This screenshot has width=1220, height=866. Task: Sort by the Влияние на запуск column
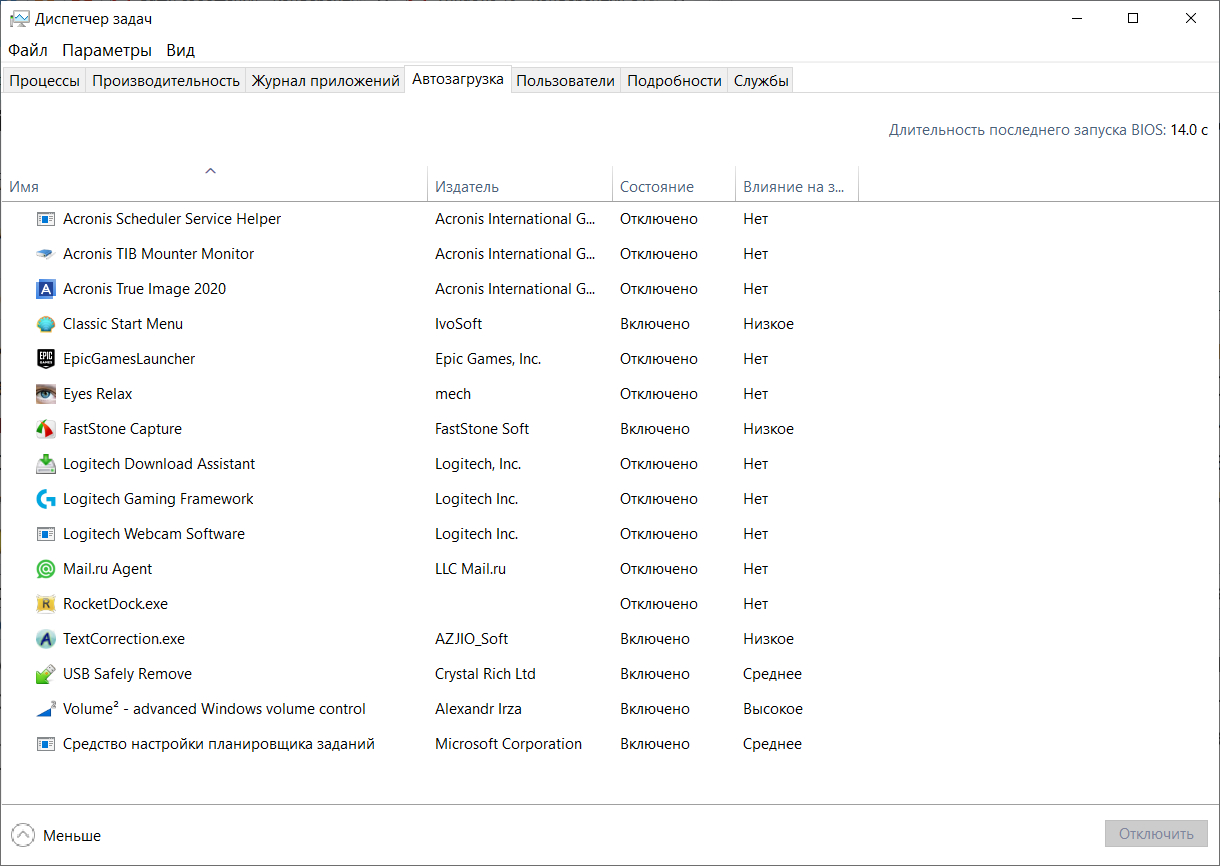(796, 183)
